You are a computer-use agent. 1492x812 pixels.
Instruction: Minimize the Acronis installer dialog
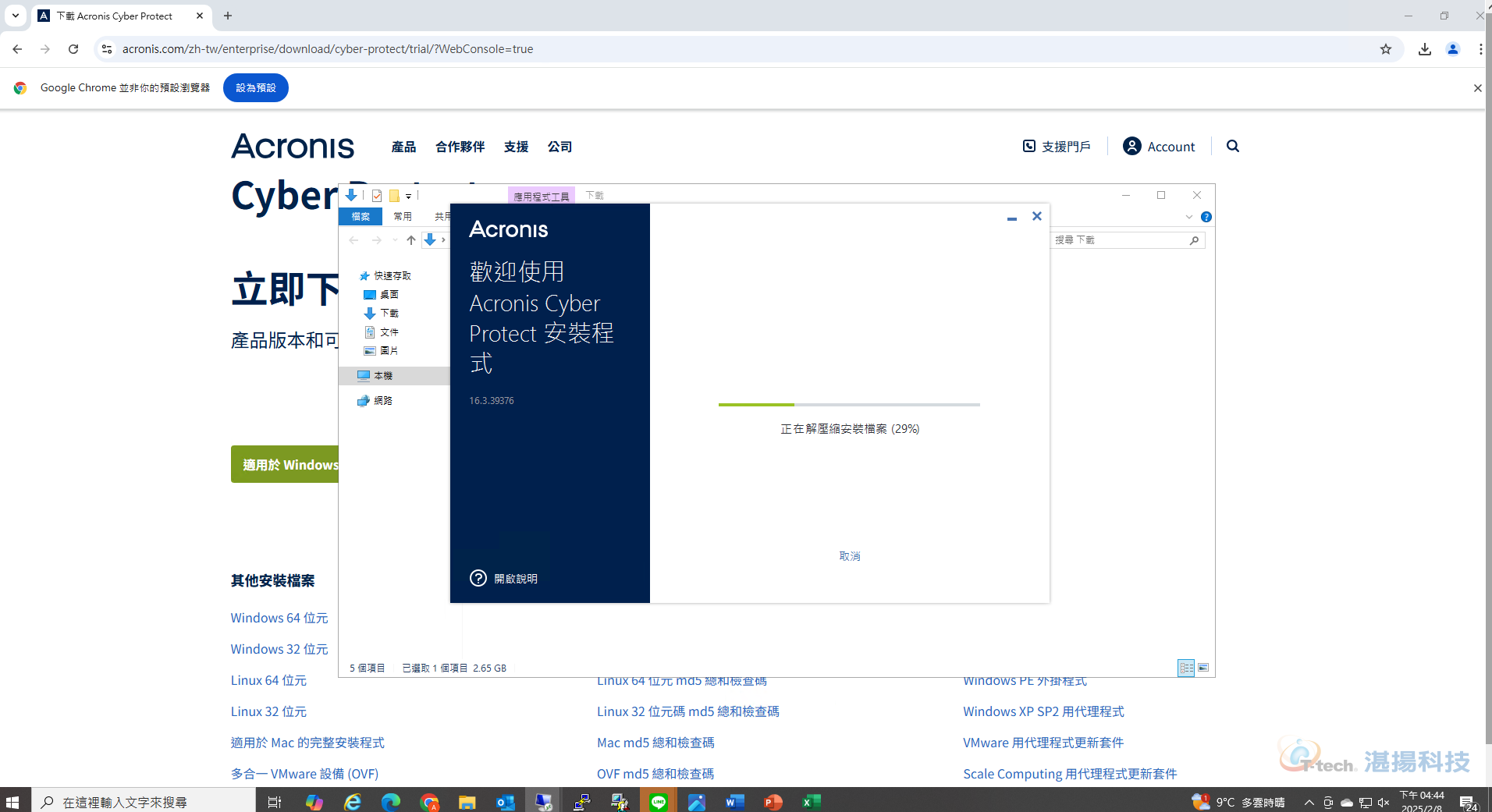(1012, 218)
